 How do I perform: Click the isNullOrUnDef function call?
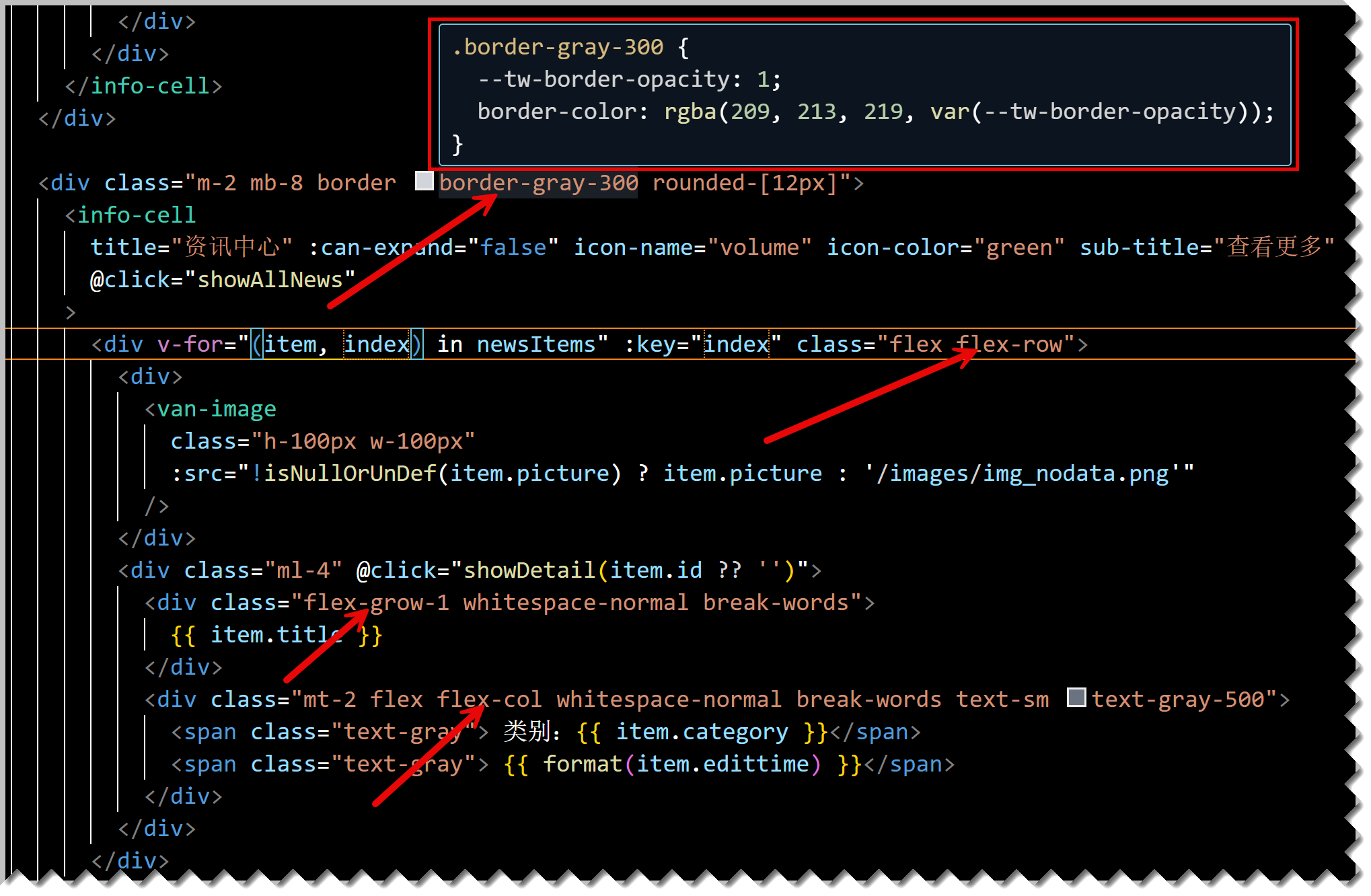point(350,474)
